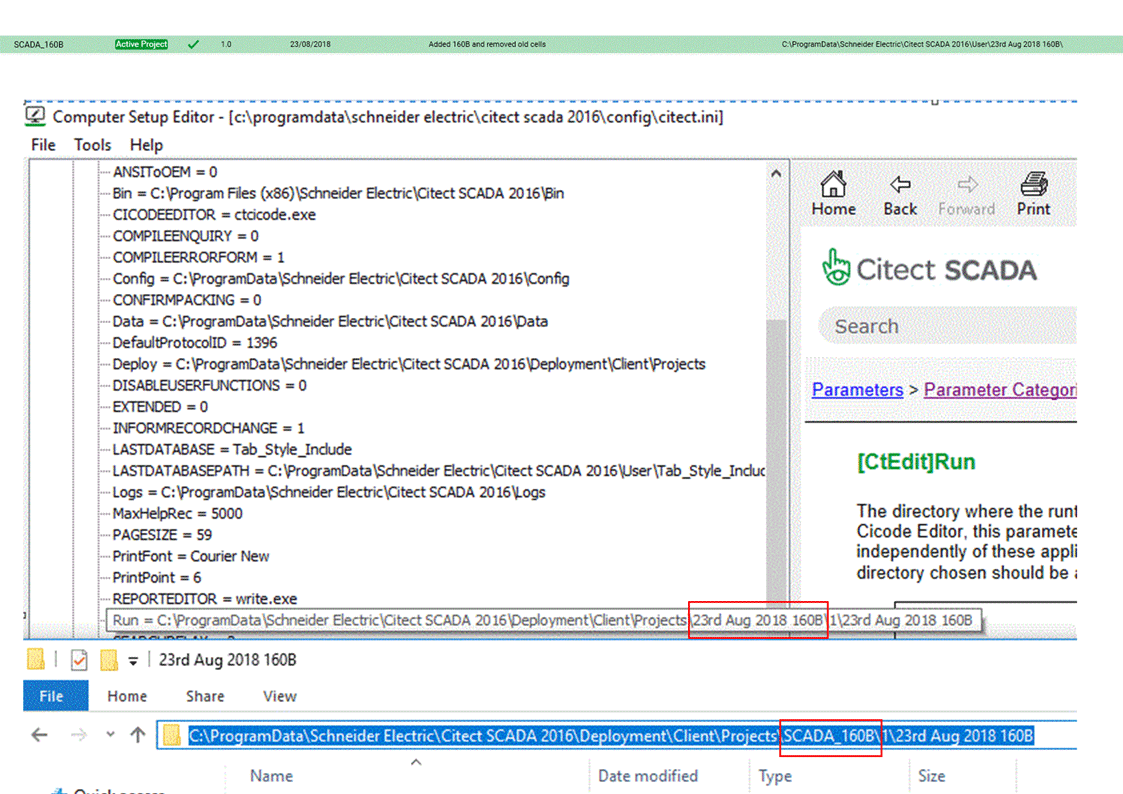Select the EXTENDED = 0 entry
Screen dimensions: 1123x794
(160, 407)
